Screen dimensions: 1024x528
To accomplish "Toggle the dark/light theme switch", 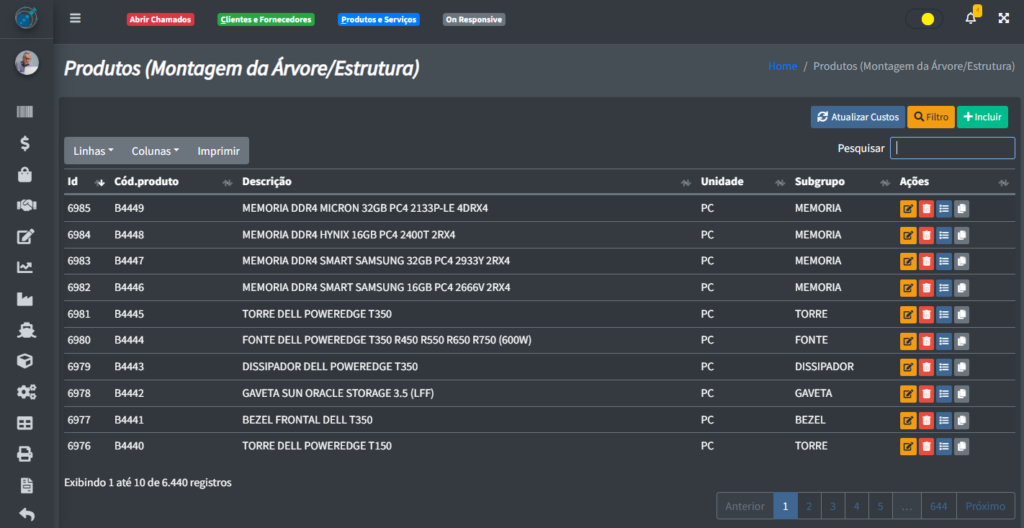I will coord(924,19).
